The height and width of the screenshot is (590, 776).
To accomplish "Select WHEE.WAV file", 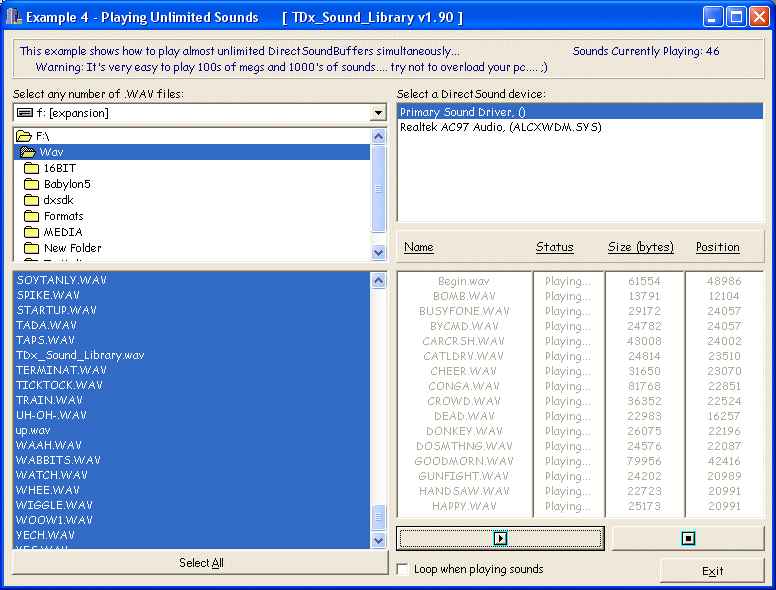I will [x=192, y=490].
